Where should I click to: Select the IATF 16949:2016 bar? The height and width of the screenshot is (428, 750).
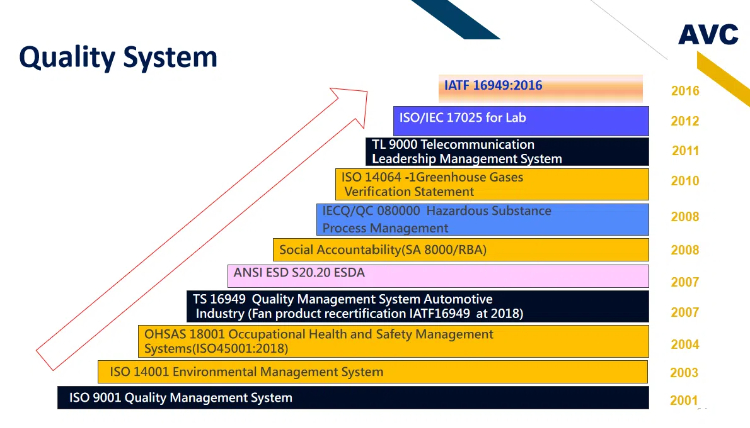544,86
